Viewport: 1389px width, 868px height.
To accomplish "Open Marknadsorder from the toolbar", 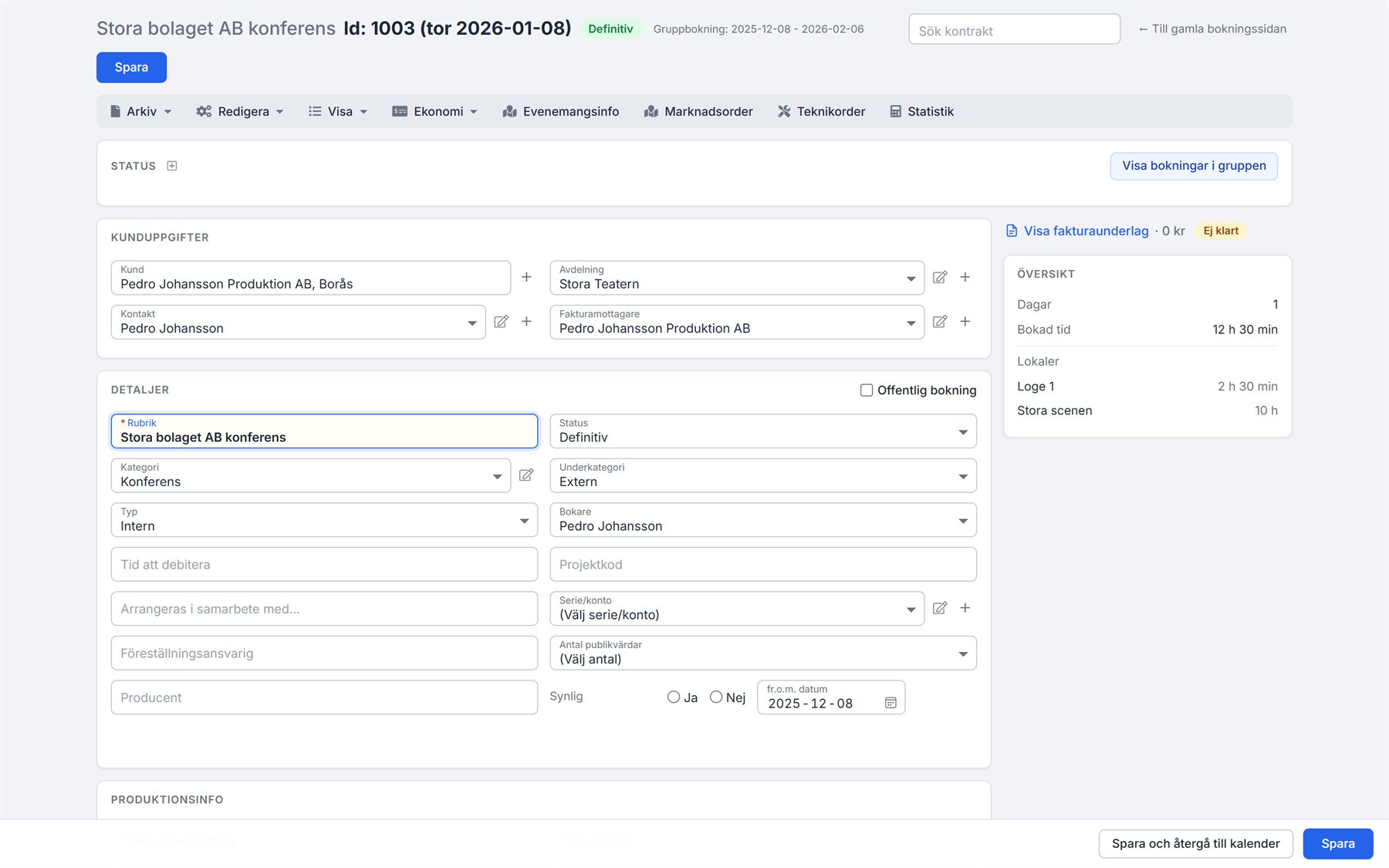I will coord(698,112).
